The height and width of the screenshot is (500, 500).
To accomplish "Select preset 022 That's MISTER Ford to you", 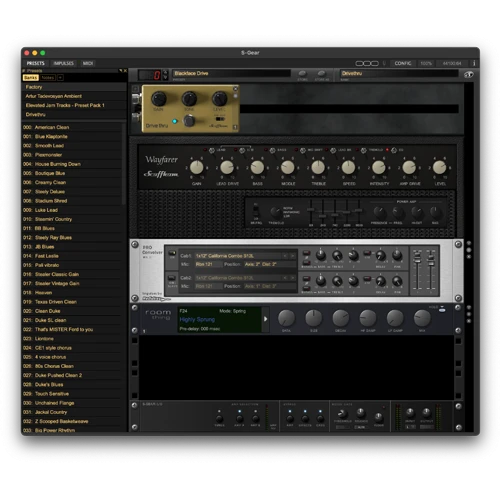I will click(72, 329).
